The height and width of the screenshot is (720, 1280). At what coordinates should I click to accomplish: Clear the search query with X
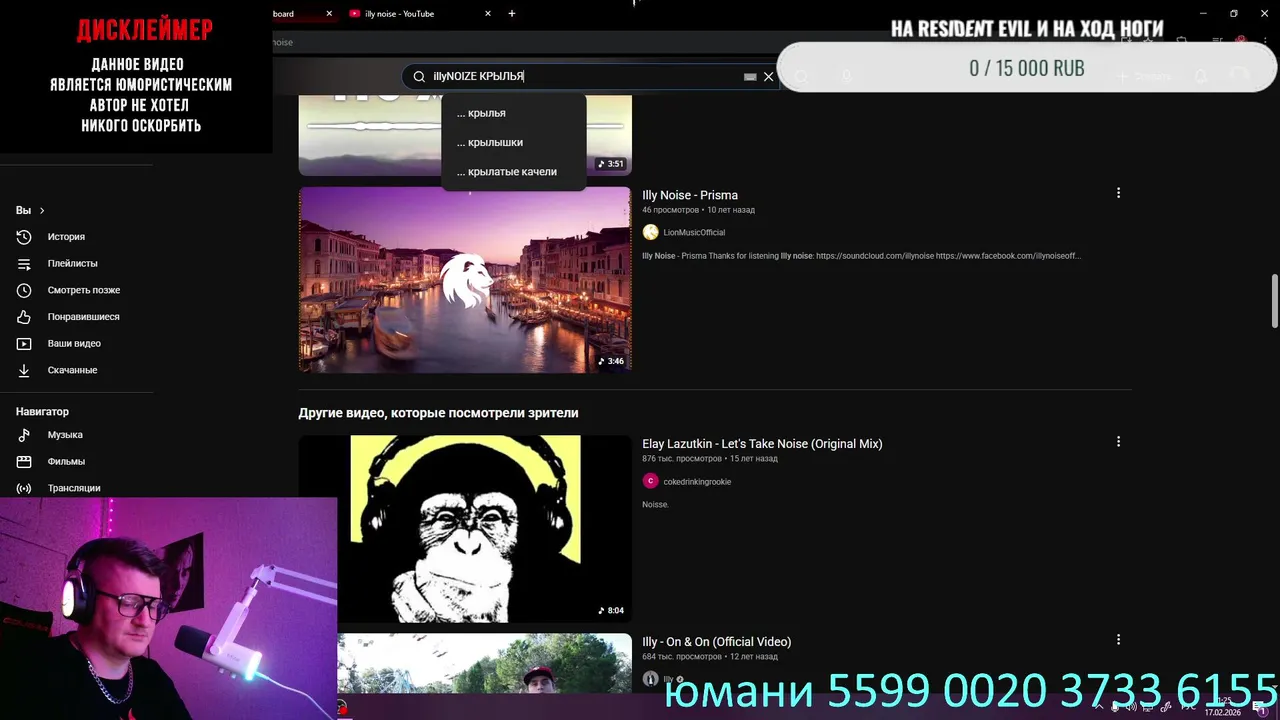(768, 77)
